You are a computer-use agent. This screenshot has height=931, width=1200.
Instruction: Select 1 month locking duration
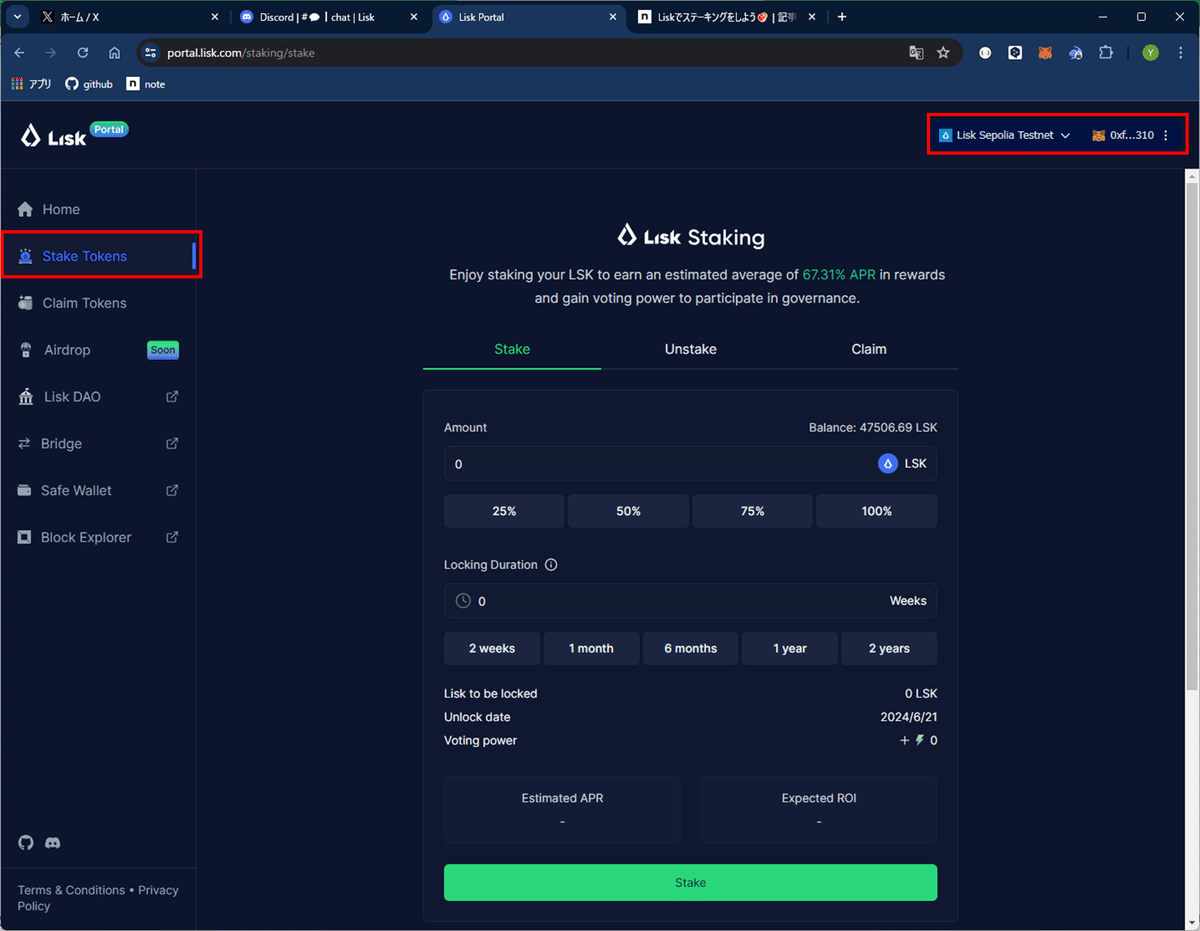(x=591, y=648)
